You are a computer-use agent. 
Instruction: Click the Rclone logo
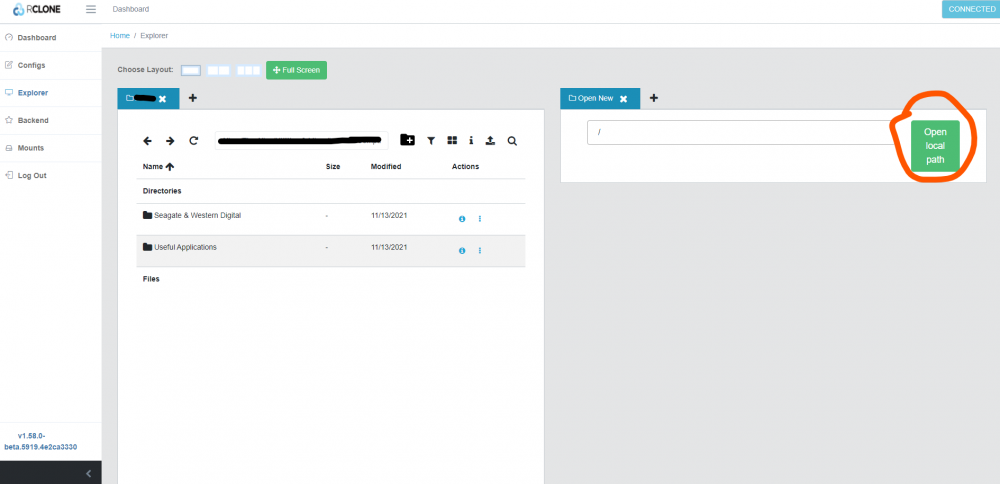36,10
